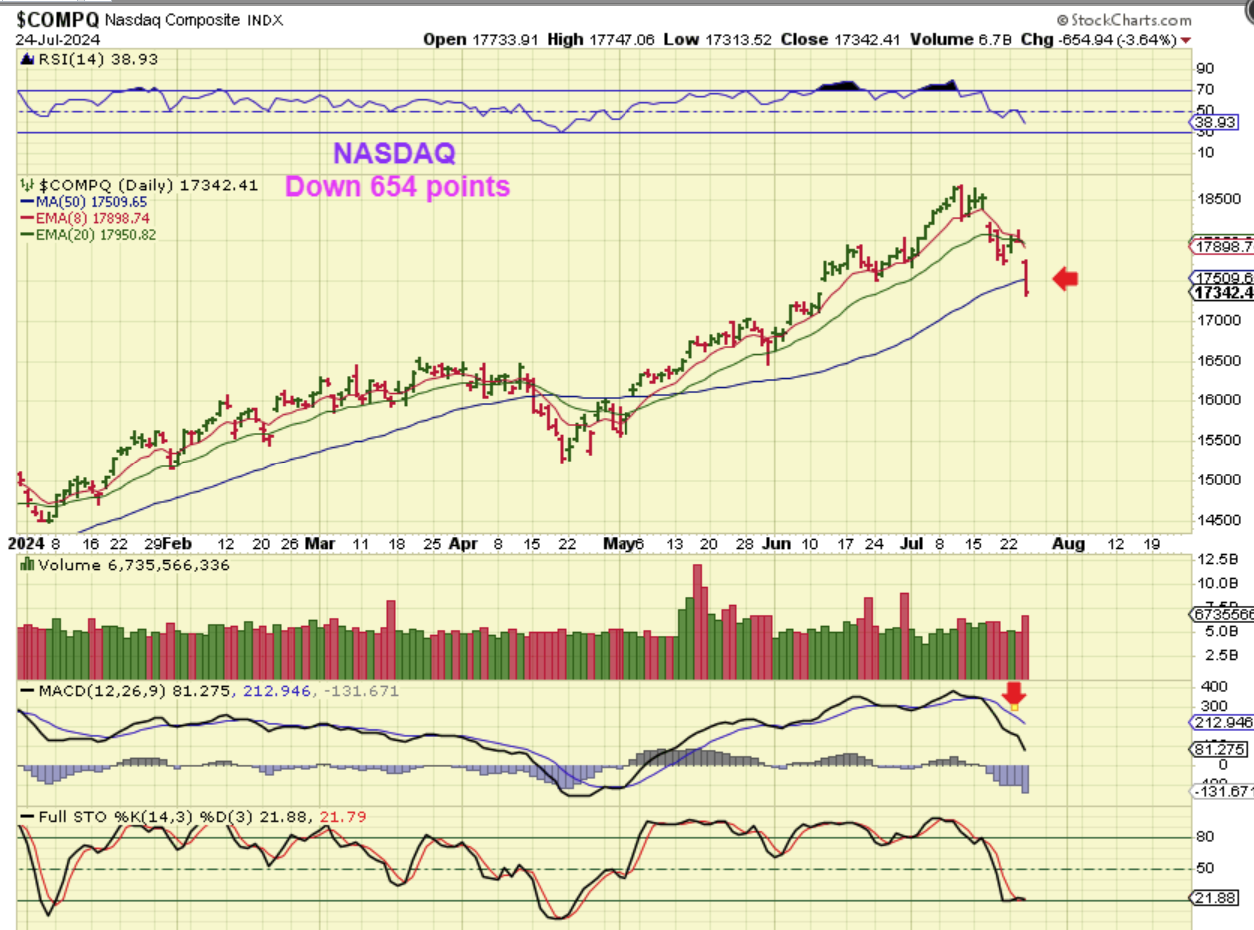Click the small icon before the RSI(14) label
Image resolution: width=1254 pixels, height=930 pixels.
(26, 60)
